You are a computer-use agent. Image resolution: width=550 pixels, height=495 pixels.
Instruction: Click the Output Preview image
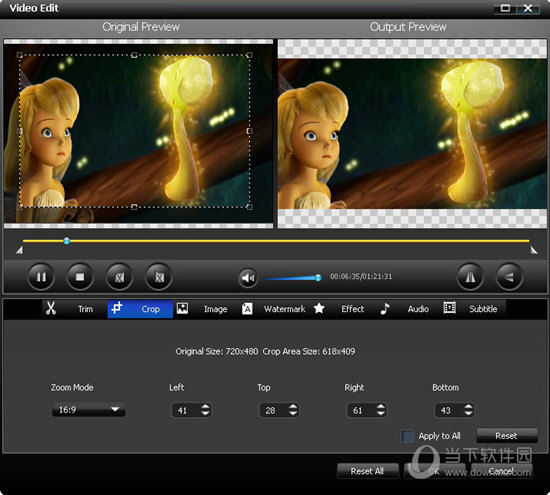[412, 134]
